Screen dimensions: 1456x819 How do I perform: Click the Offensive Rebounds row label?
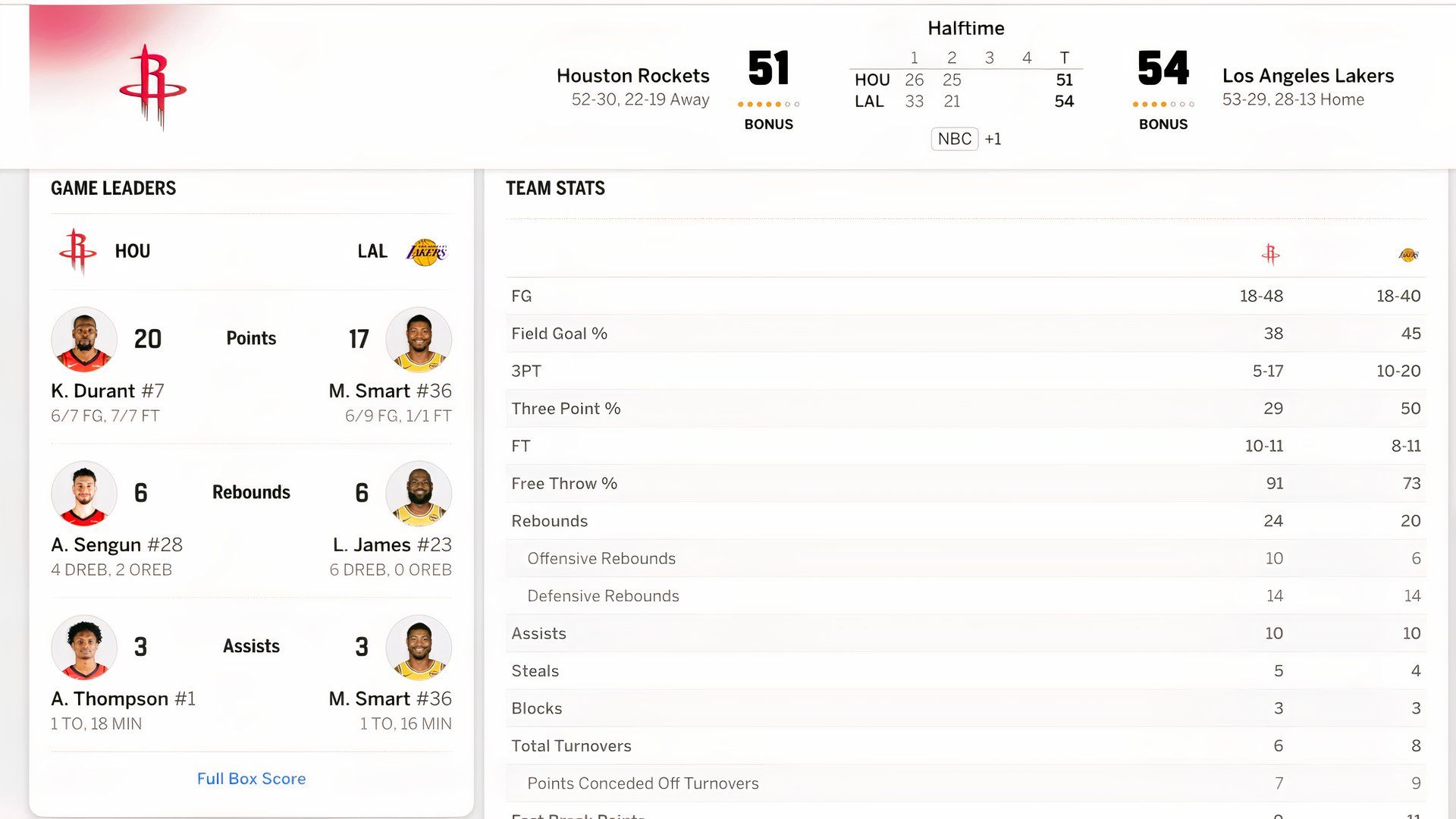[x=601, y=559]
